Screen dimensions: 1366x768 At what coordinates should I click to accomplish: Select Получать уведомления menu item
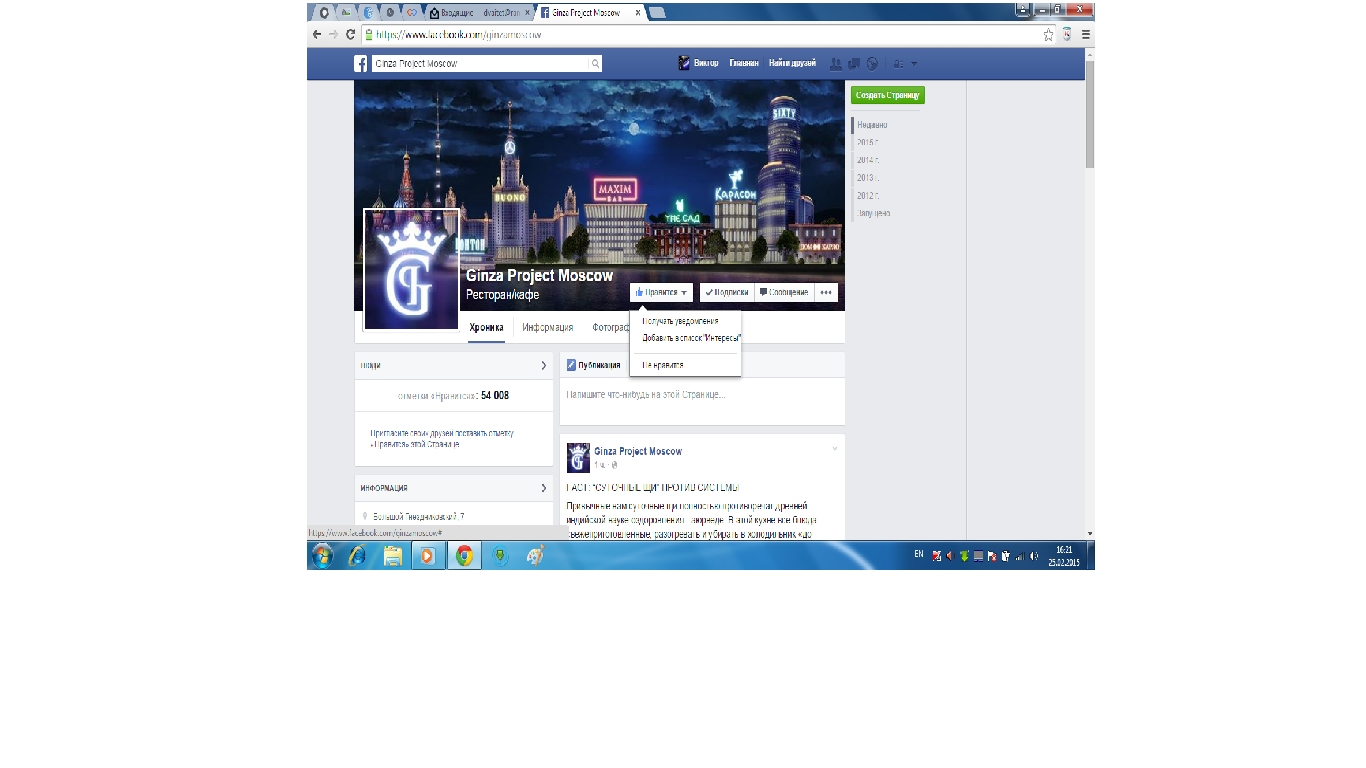tap(680, 321)
